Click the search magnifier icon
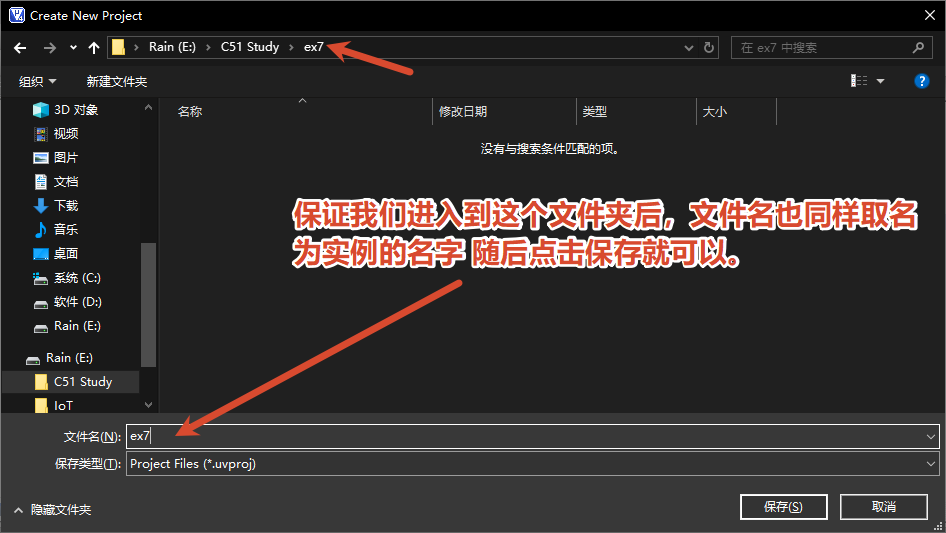Screen dimensions: 946x533 [x=918, y=47]
